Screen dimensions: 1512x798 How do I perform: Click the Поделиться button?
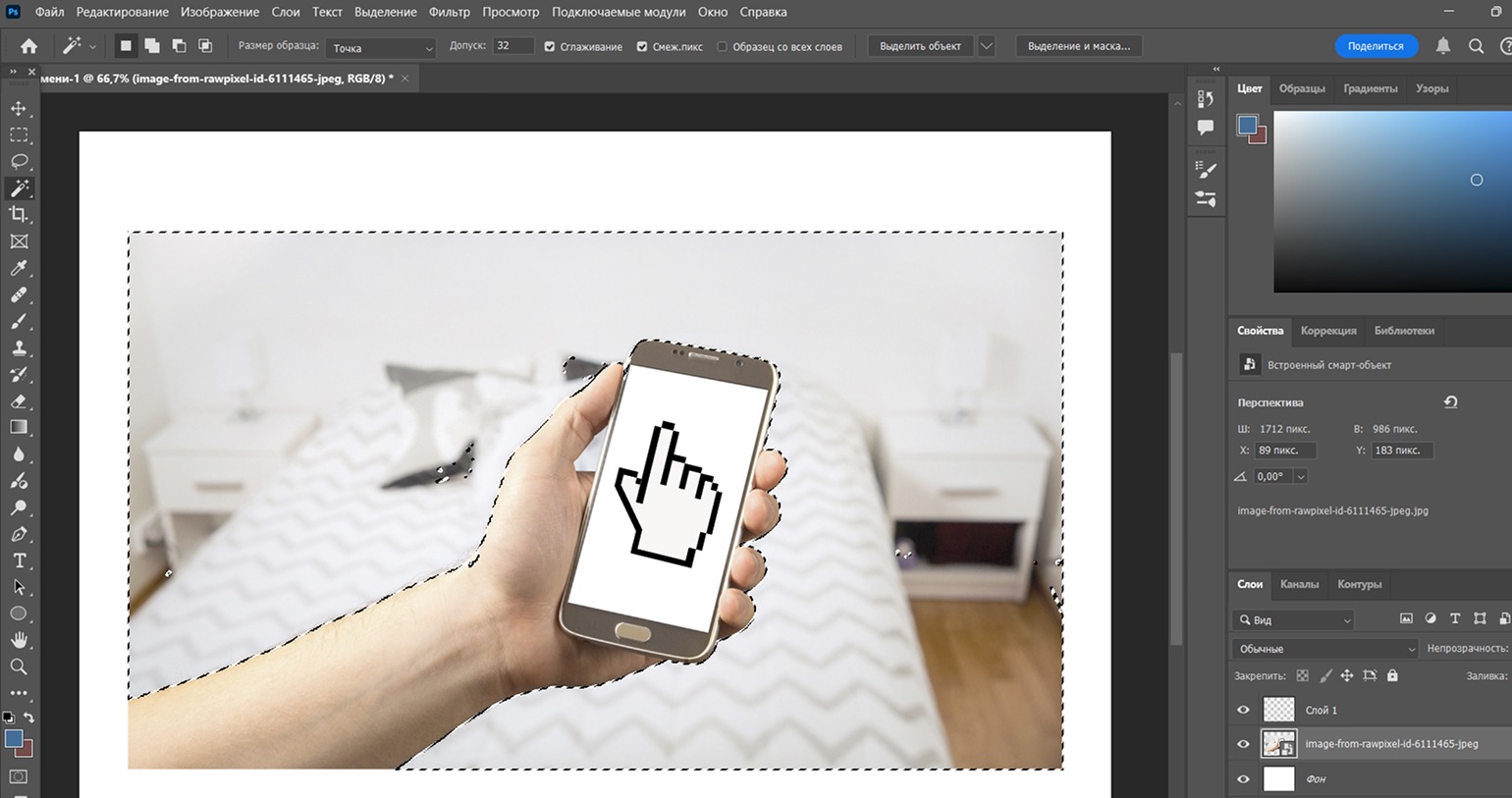pos(1376,46)
